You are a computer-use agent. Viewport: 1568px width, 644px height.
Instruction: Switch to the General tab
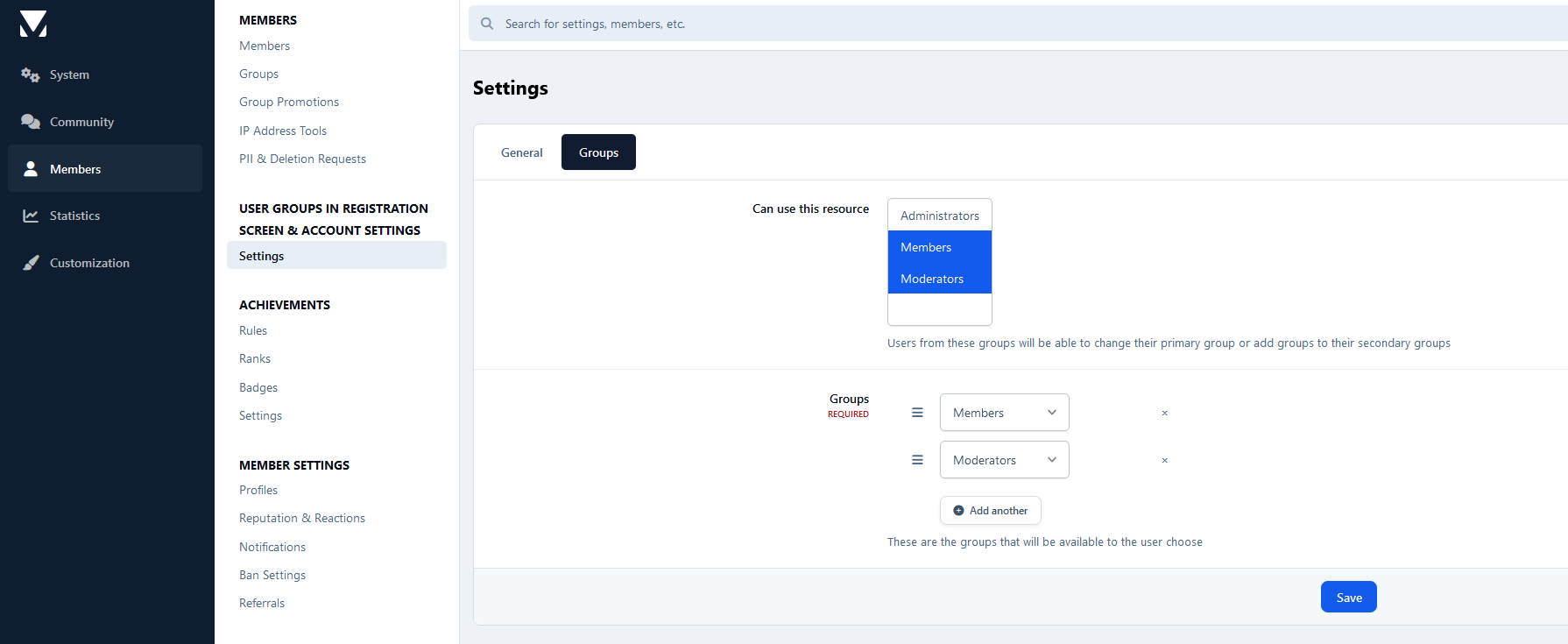[x=521, y=152]
